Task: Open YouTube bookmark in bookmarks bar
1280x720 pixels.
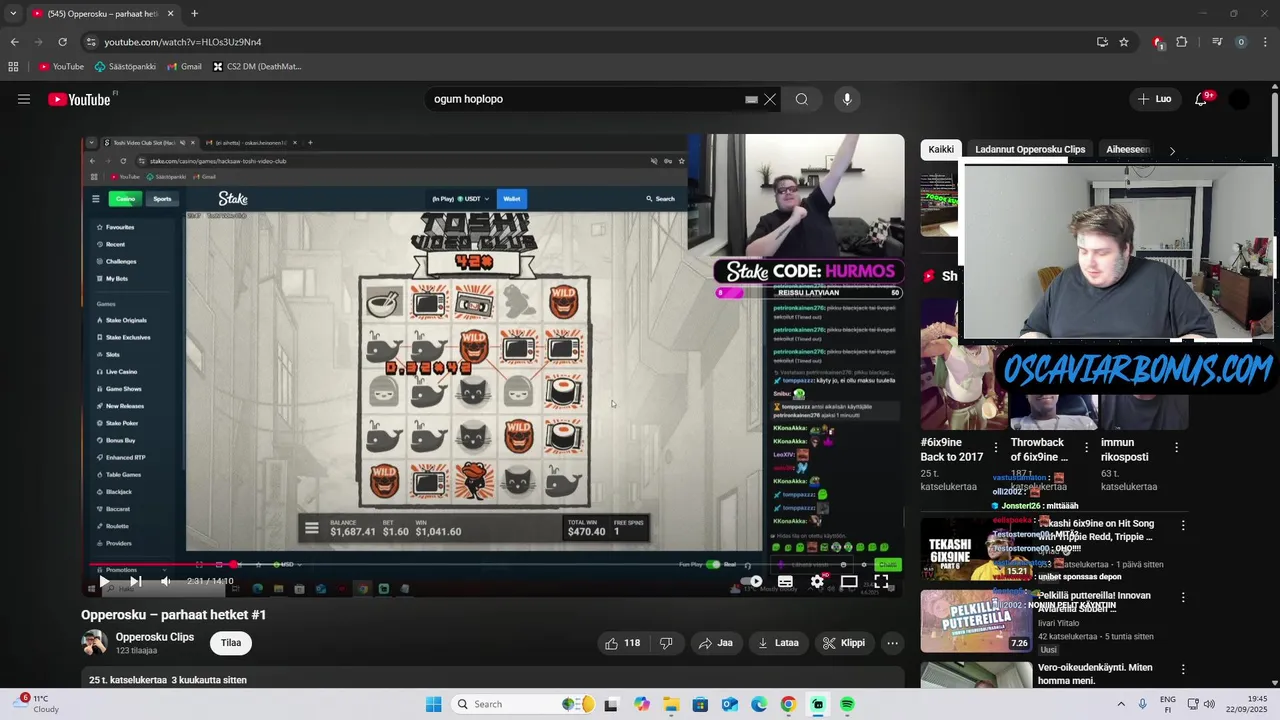Action: (61, 67)
